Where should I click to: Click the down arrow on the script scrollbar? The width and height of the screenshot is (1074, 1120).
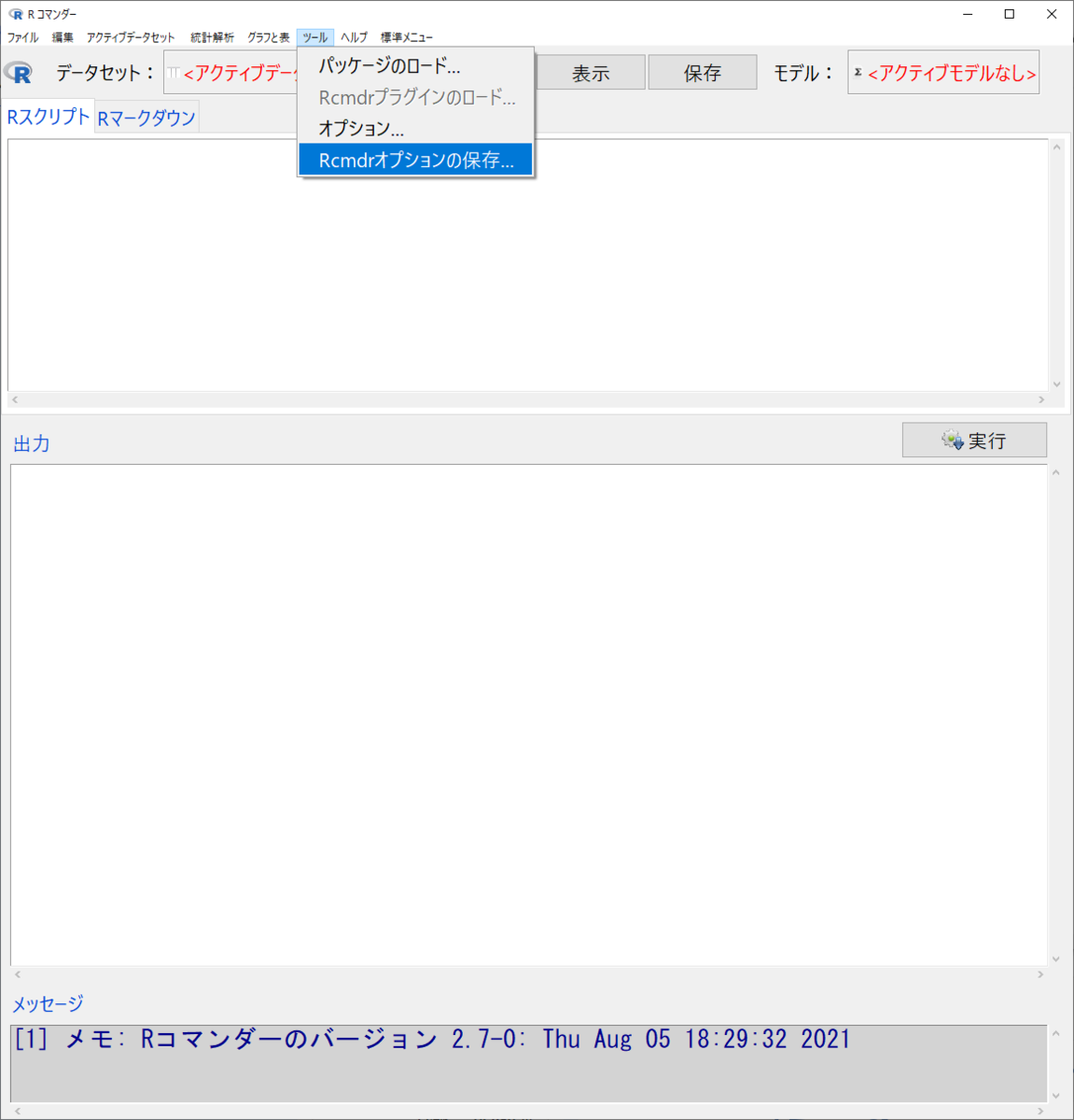pos(1056,384)
